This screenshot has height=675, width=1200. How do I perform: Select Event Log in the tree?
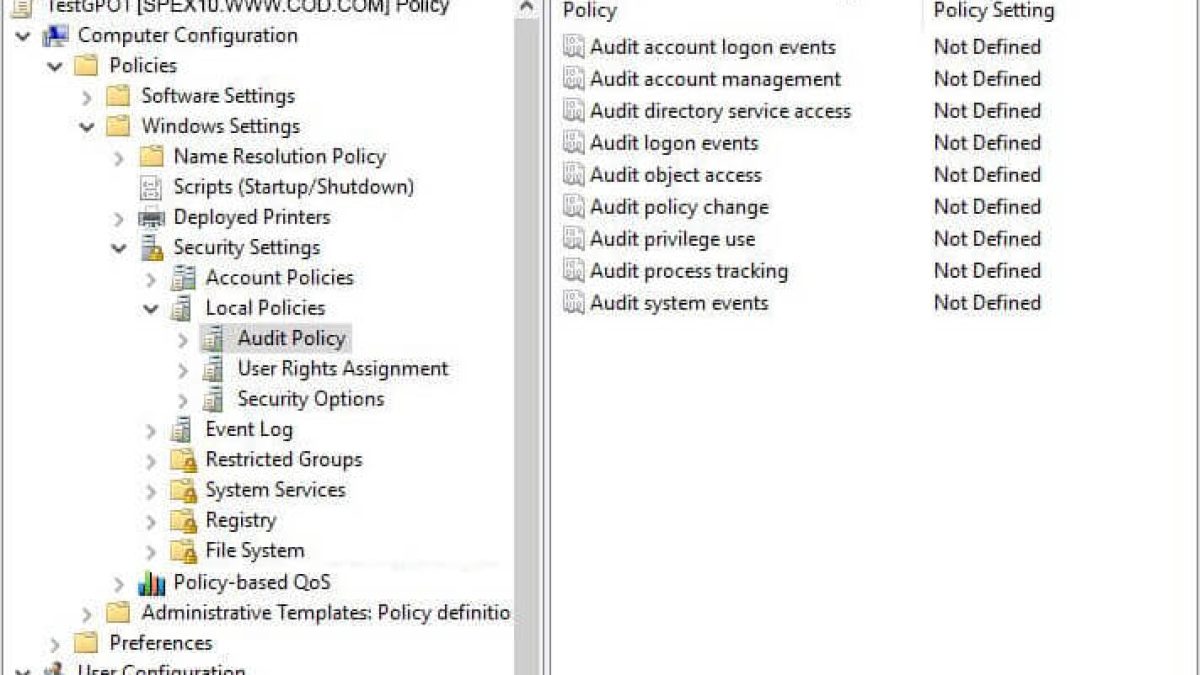[x=249, y=430]
